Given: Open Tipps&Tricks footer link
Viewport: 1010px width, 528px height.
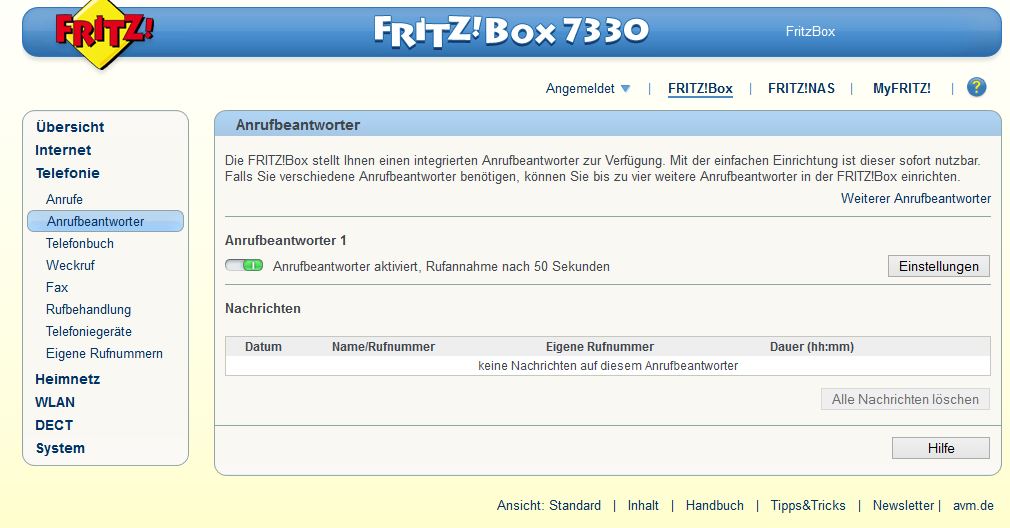Looking at the screenshot, I should [x=808, y=505].
